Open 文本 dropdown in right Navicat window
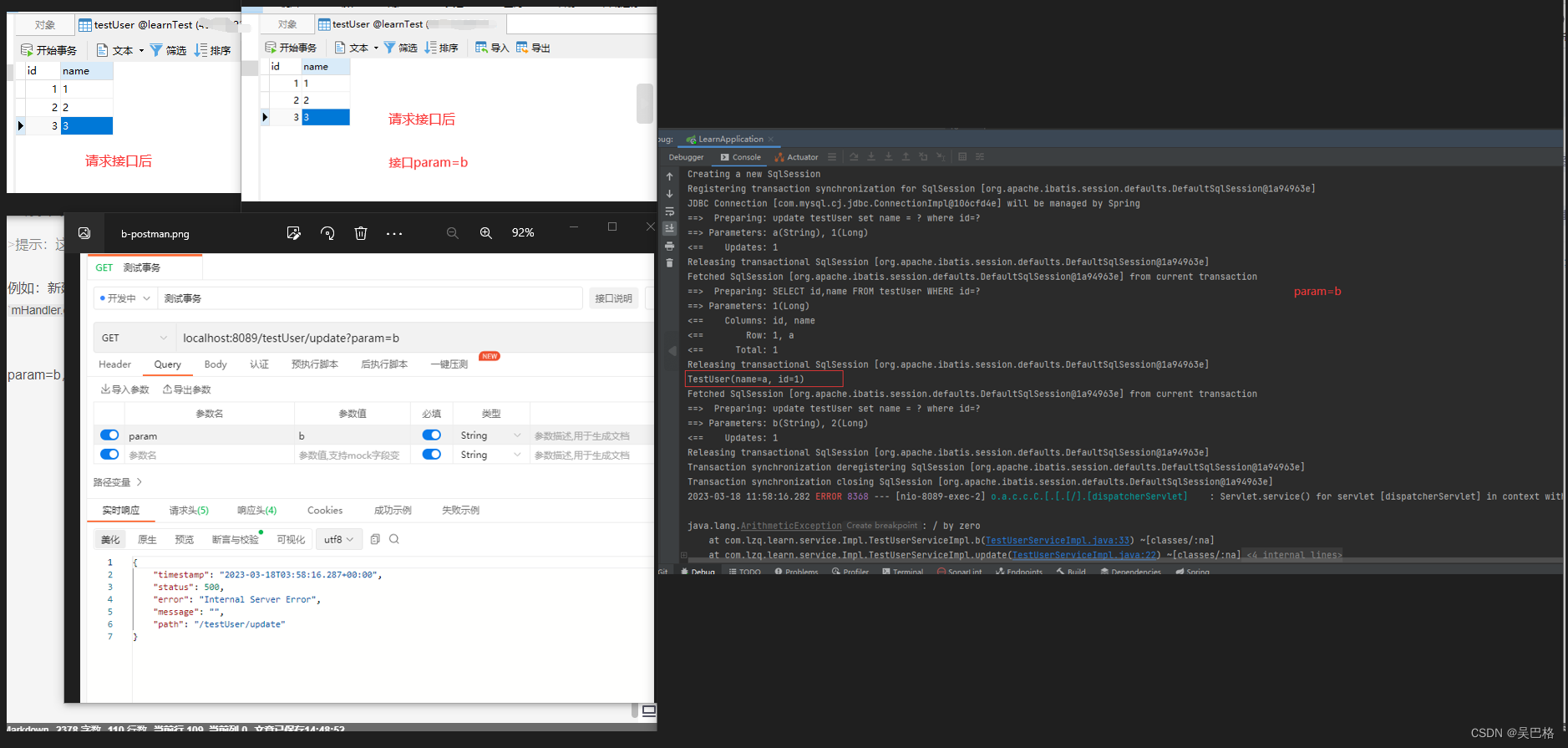 [357, 48]
